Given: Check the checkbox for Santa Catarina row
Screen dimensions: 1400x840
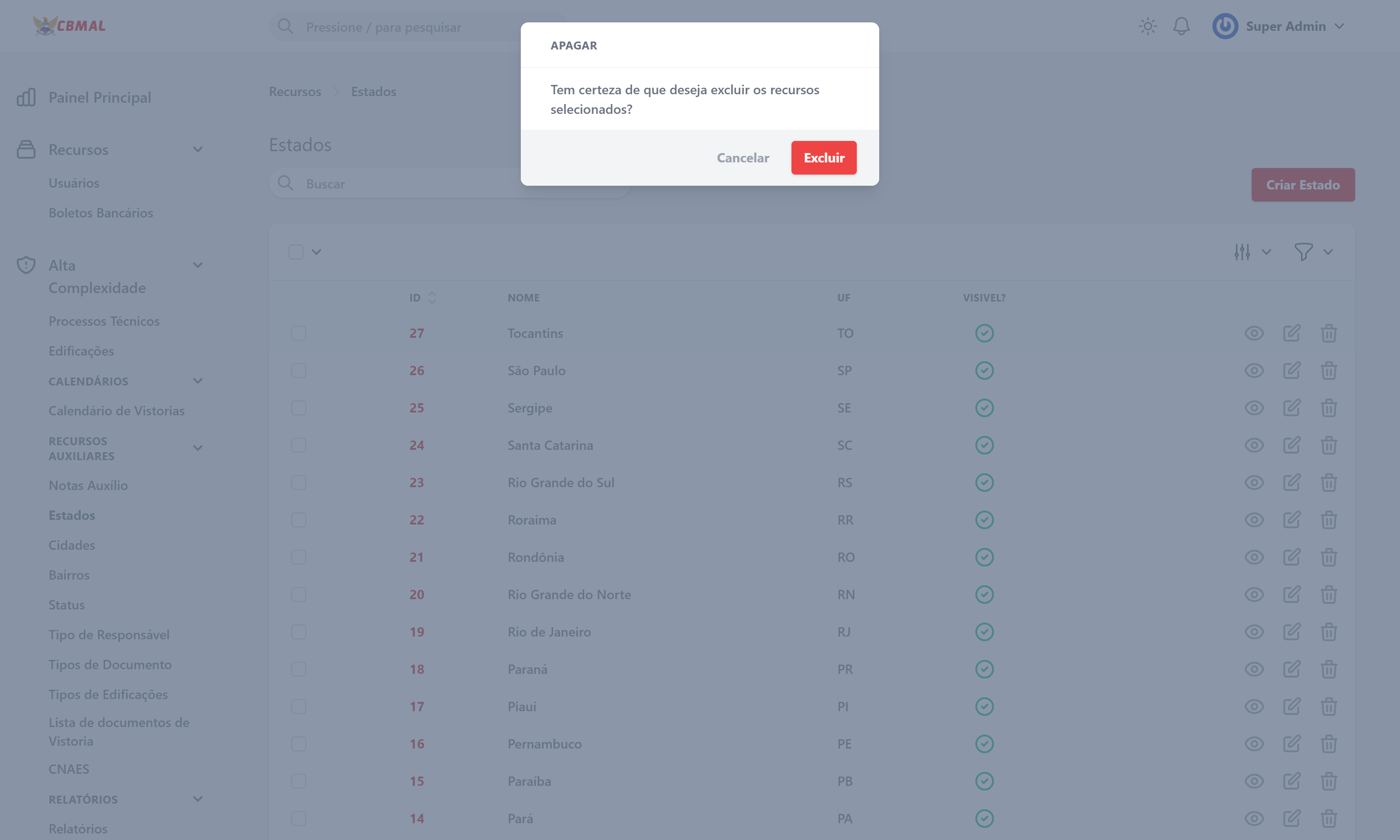Looking at the screenshot, I should (298, 445).
